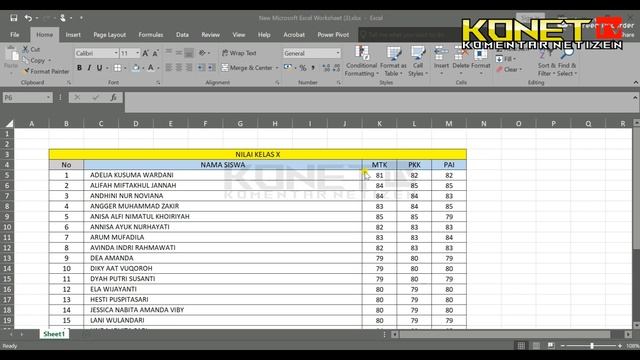Select the Sheet1 tab

pyautogui.click(x=54, y=334)
